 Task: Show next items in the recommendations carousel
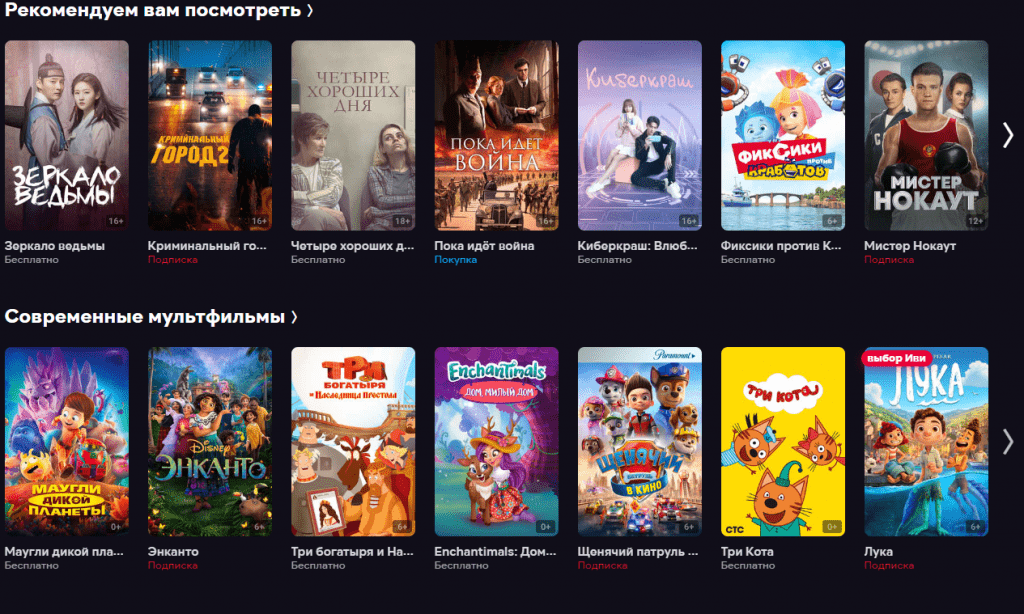(1008, 135)
